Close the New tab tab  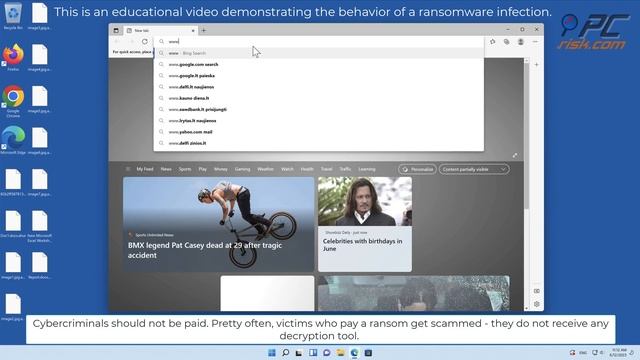coord(193,31)
